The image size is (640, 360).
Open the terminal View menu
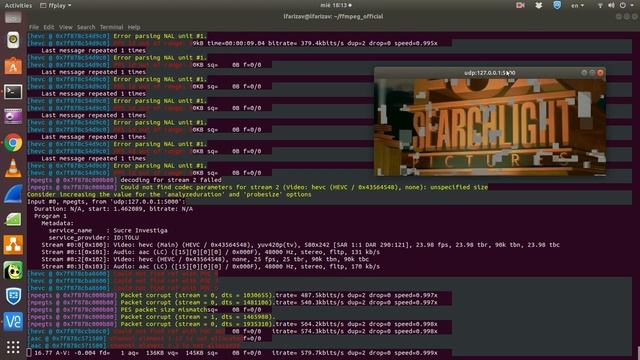tap(65, 27)
